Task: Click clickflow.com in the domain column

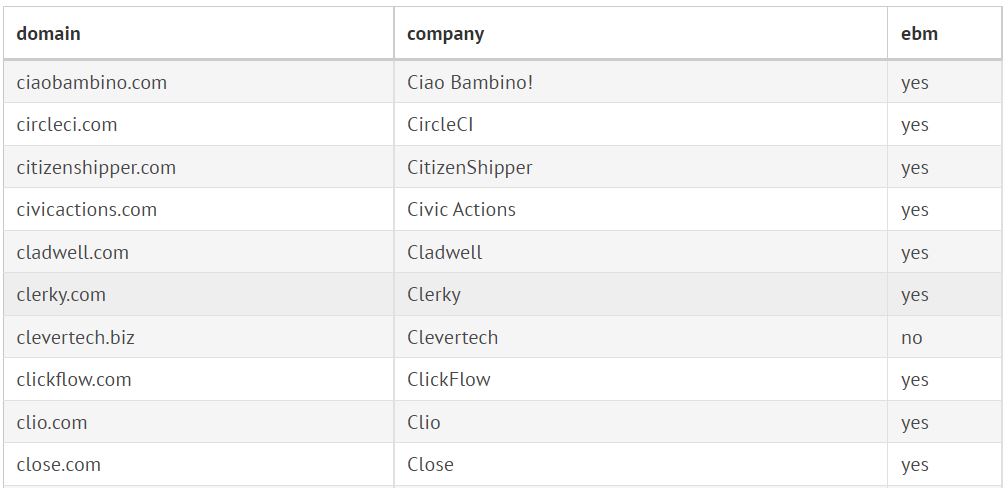Action: [x=74, y=380]
